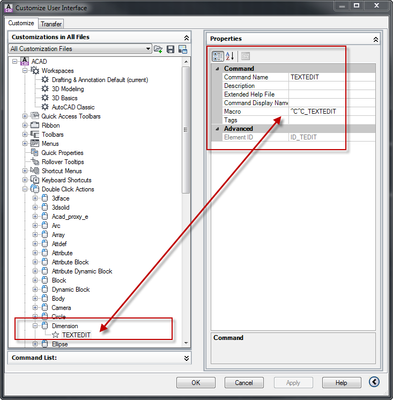This screenshot has width=393, height=400.
Task: Click the Description value field
Action: [332, 86]
